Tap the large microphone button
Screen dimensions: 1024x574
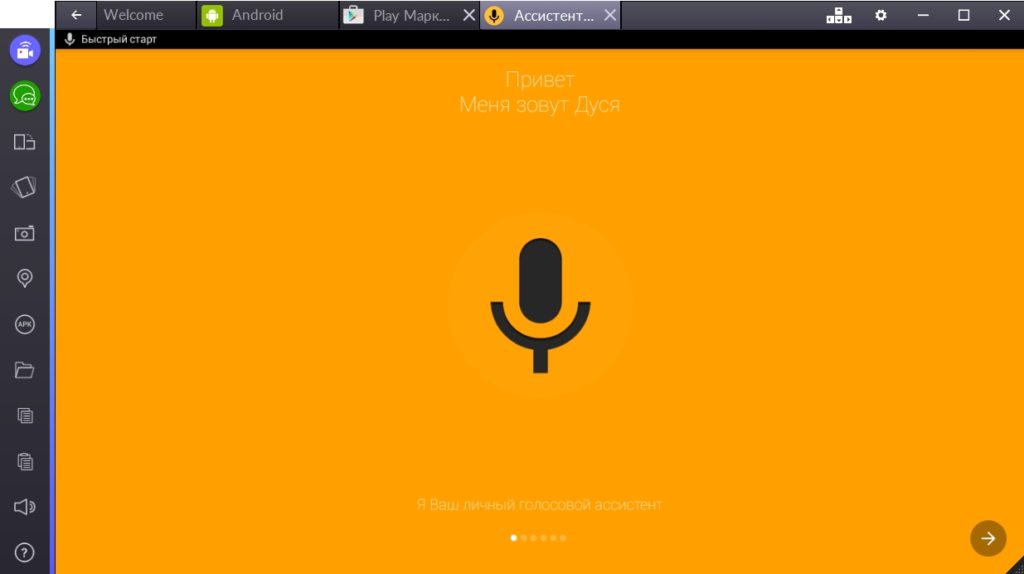(x=540, y=305)
